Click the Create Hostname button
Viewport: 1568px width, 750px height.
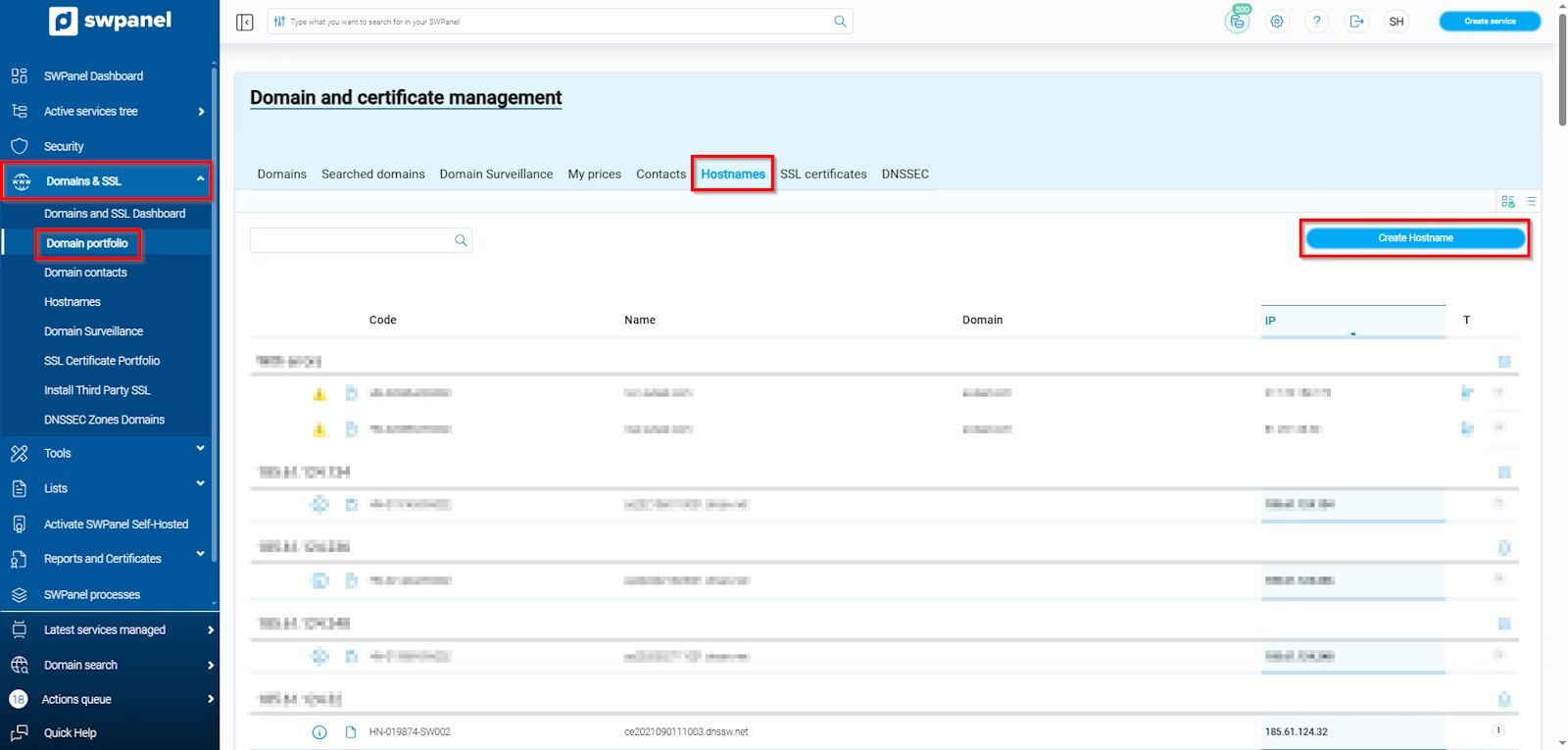(1415, 238)
